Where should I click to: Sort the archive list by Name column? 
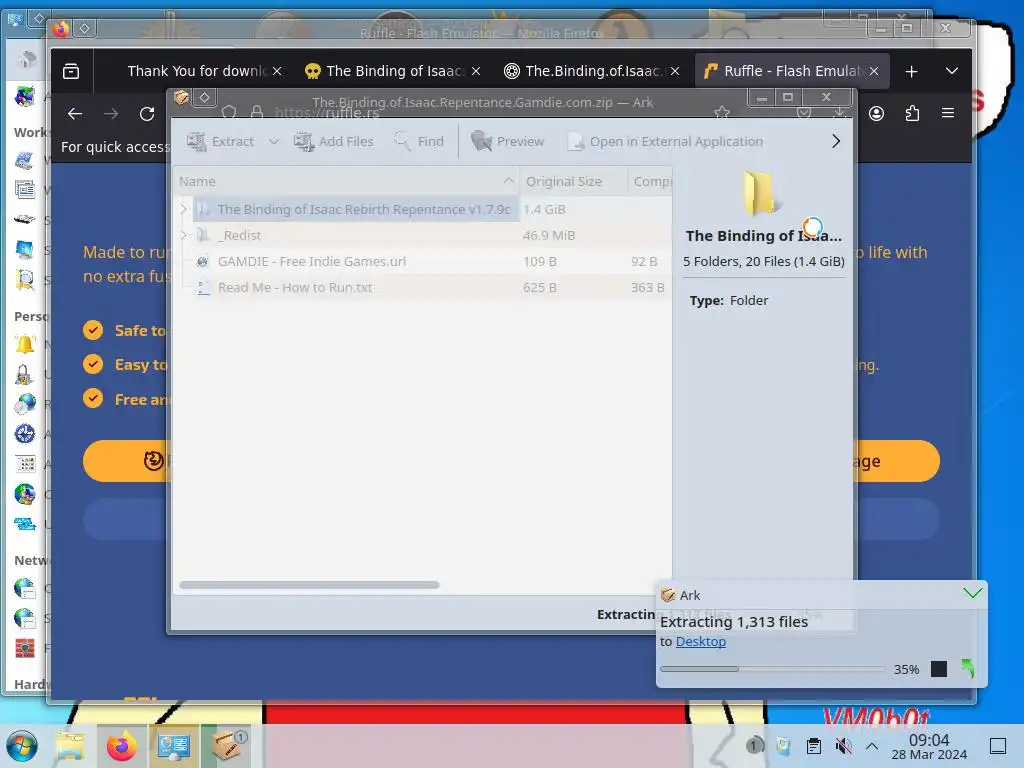tap(346, 182)
